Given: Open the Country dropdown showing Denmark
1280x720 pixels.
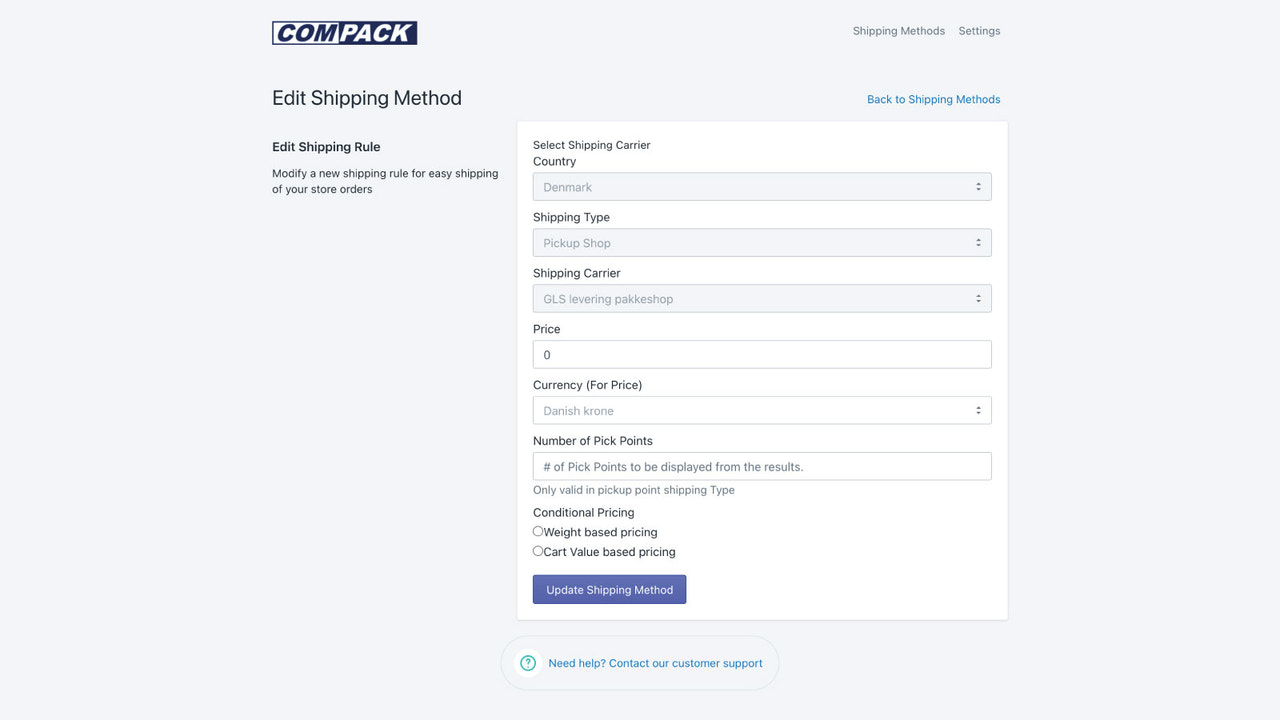Looking at the screenshot, I should coord(762,186).
